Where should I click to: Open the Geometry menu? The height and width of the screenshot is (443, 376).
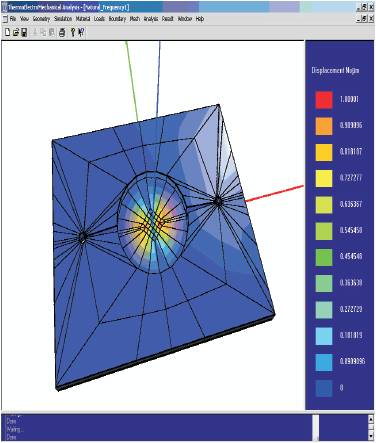coord(41,19)
